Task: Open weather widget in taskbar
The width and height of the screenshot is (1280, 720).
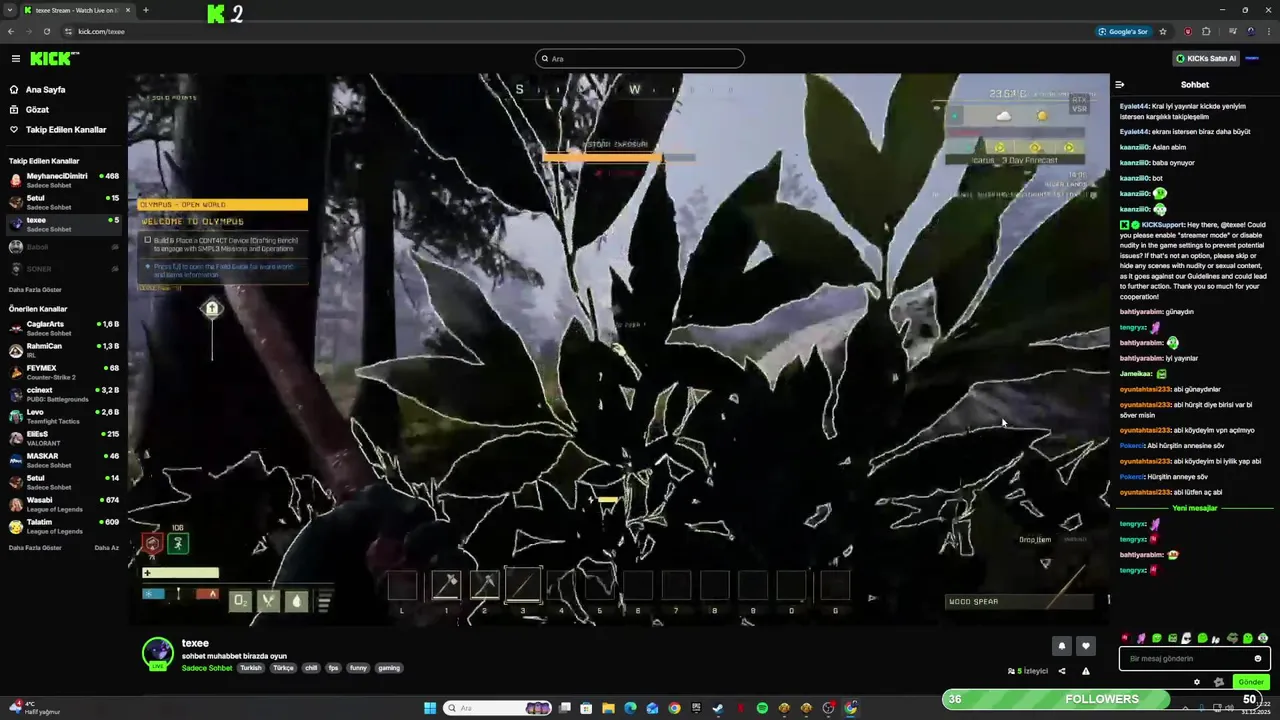Action: coord(34,708)
